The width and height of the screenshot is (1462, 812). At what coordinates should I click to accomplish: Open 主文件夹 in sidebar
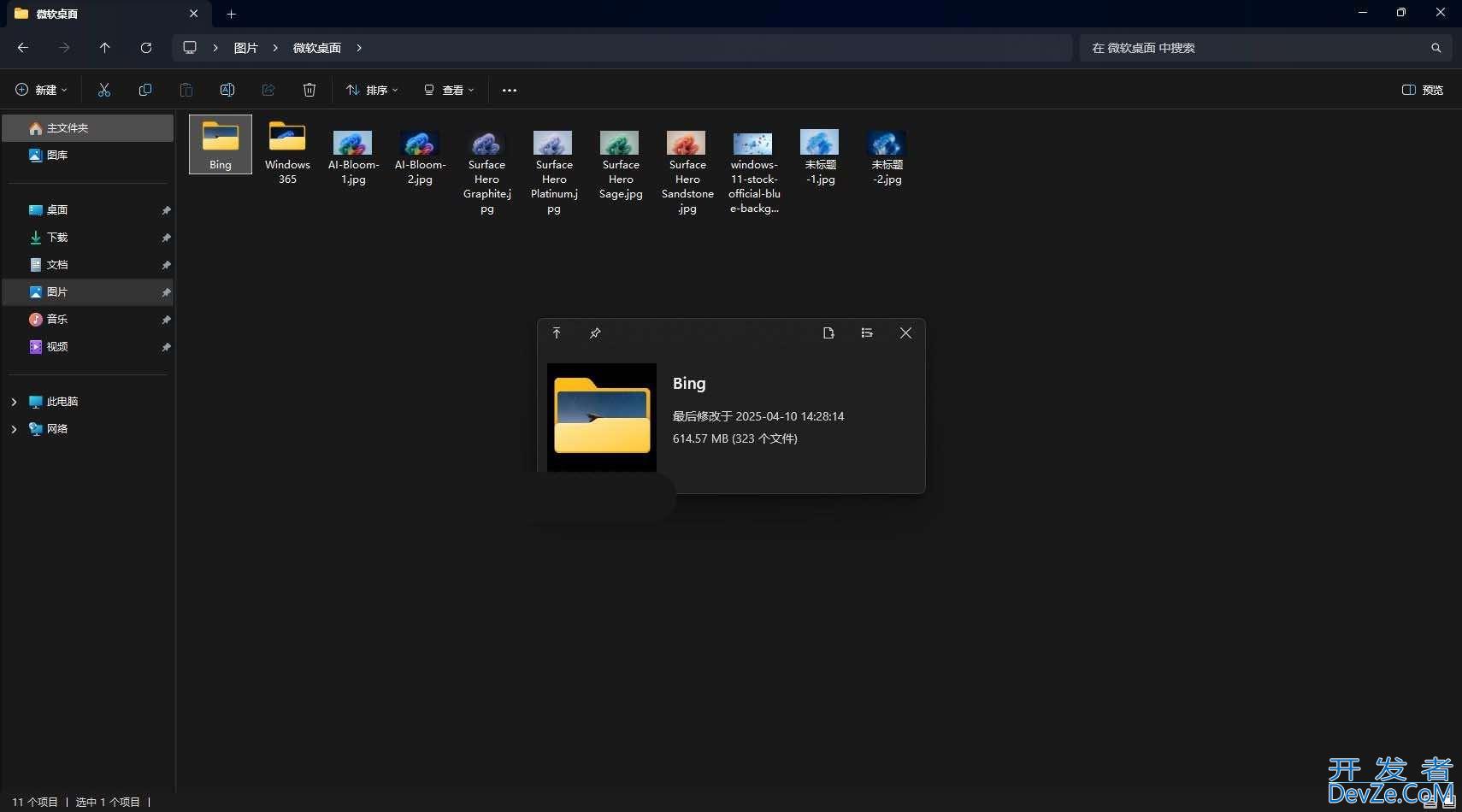point(88,128)
